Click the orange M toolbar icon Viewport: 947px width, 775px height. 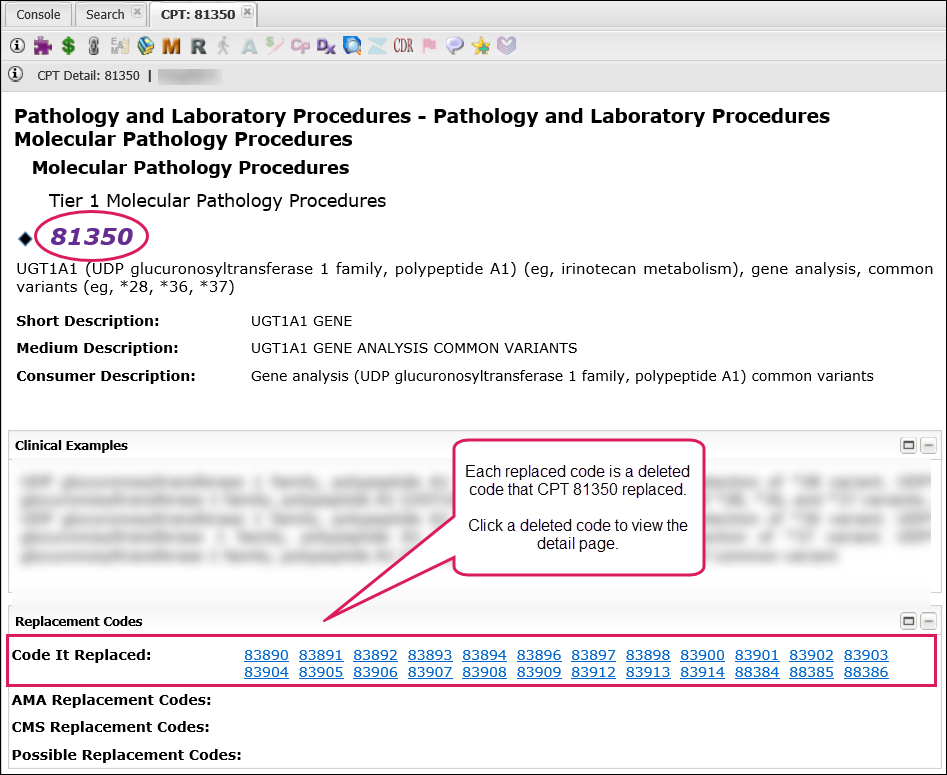point(171,45)
